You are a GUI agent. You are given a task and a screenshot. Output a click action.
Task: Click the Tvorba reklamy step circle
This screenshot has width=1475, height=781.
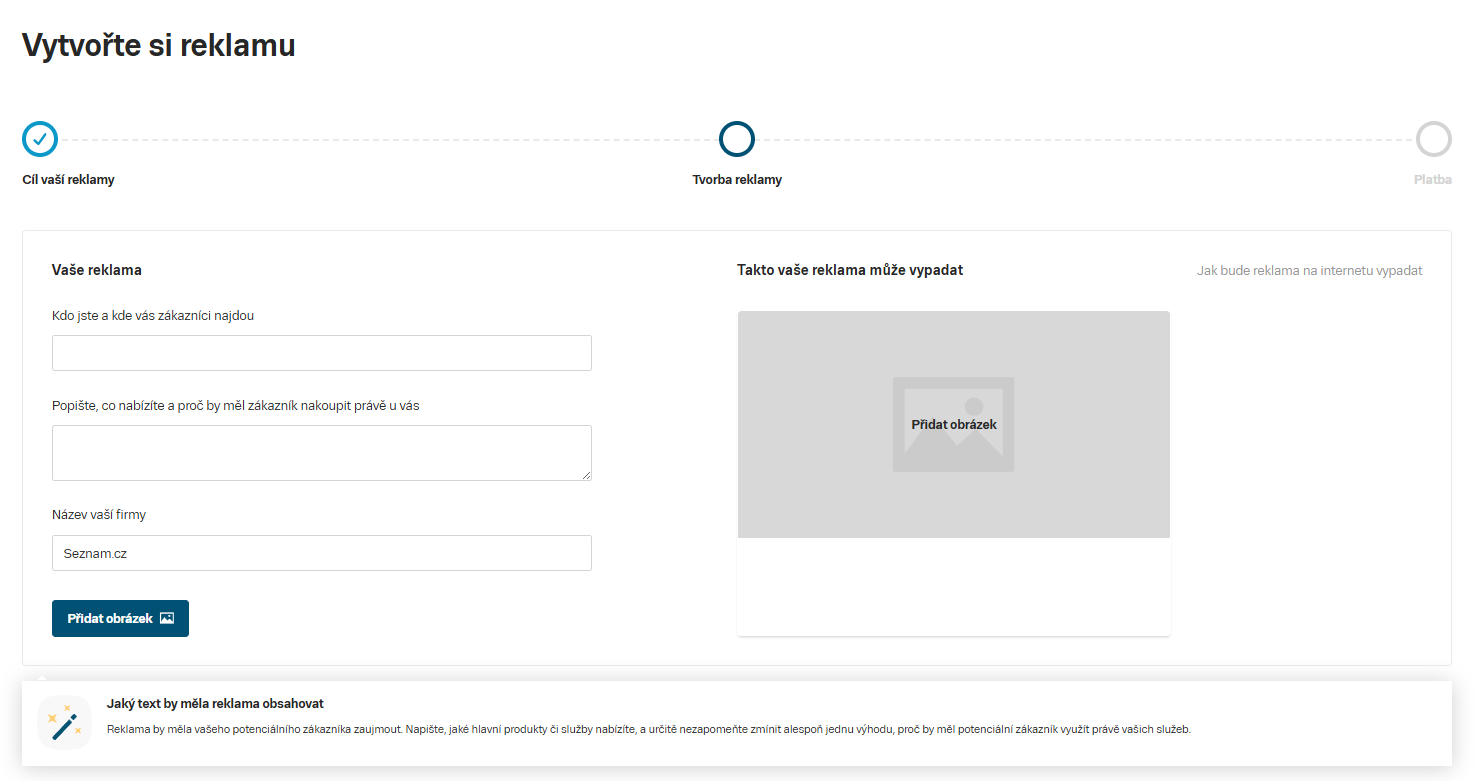tap(737, 139)
